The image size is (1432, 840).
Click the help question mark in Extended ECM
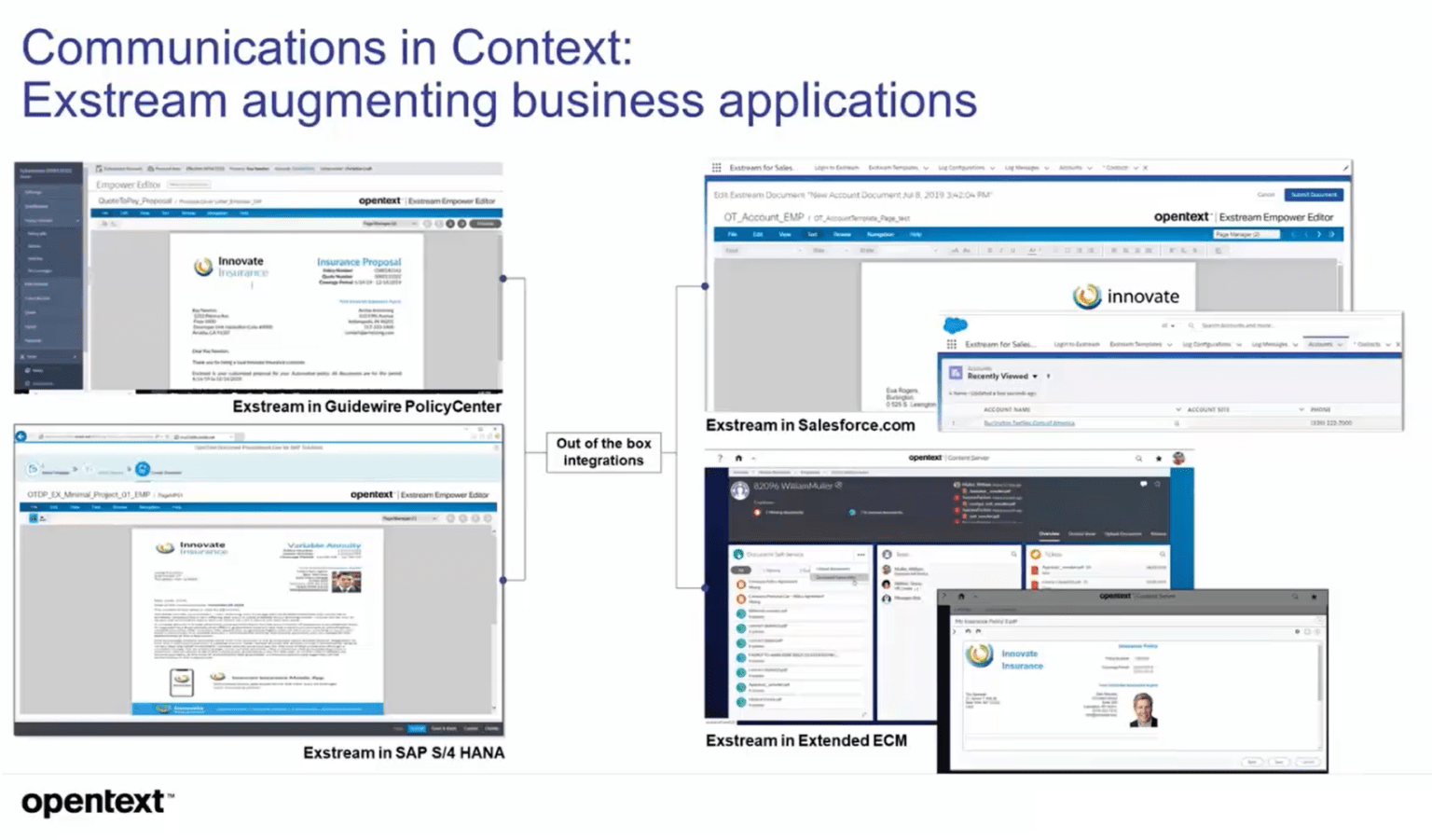720,457
